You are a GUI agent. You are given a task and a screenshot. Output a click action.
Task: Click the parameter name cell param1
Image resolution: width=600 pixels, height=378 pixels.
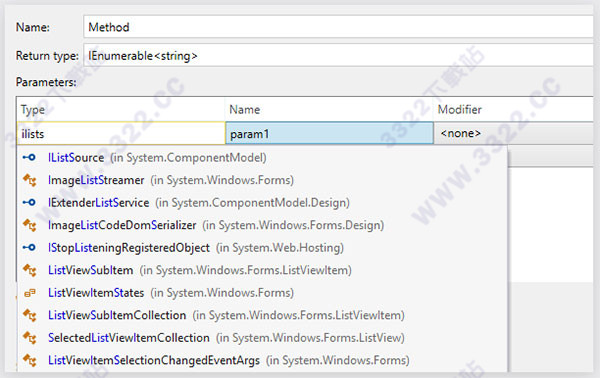[329, 134]
